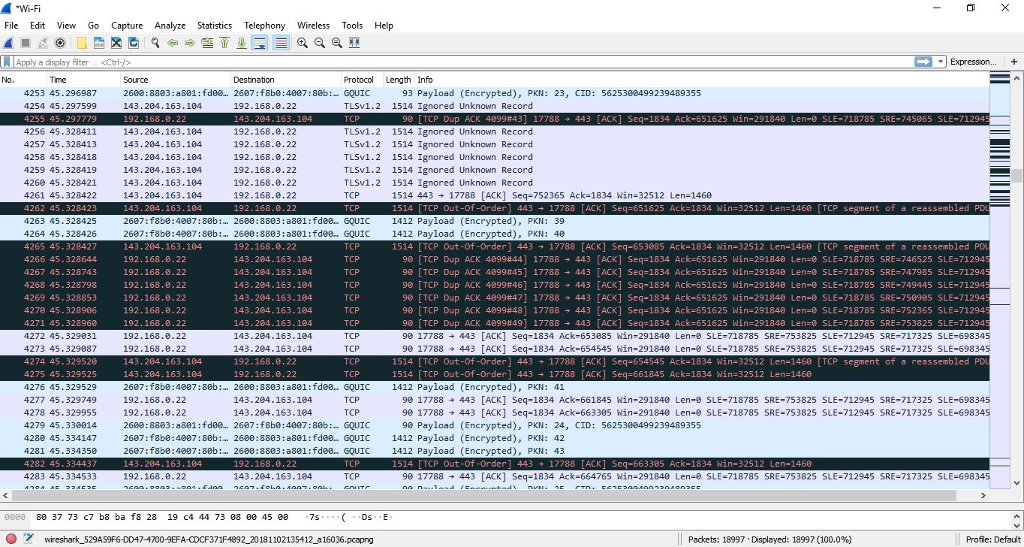The width and height of the screenshot is (1024, 547).
Task: Reload the capture file
Action: pyautogui.click(x=133, y=43)
